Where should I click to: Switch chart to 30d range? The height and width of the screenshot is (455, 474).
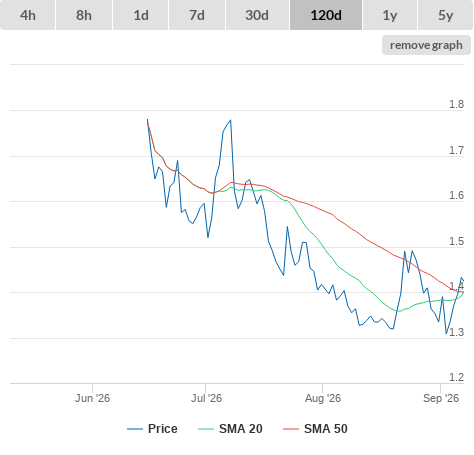point(257,15)
